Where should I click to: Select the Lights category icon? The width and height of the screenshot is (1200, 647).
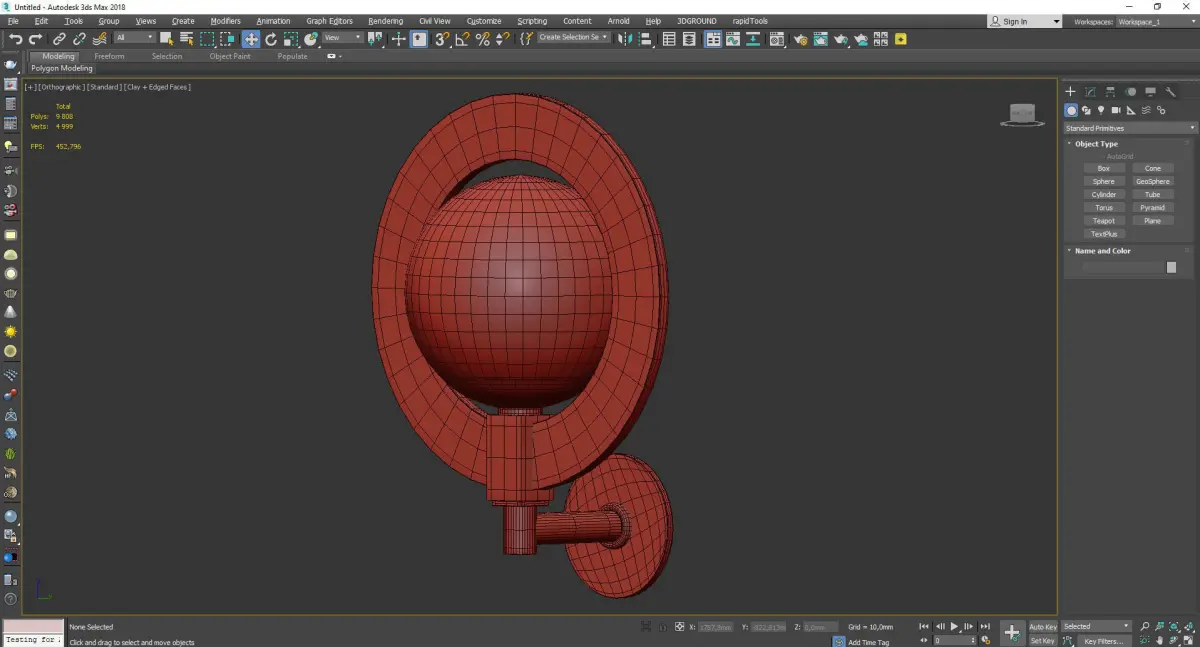[1101, 110]
